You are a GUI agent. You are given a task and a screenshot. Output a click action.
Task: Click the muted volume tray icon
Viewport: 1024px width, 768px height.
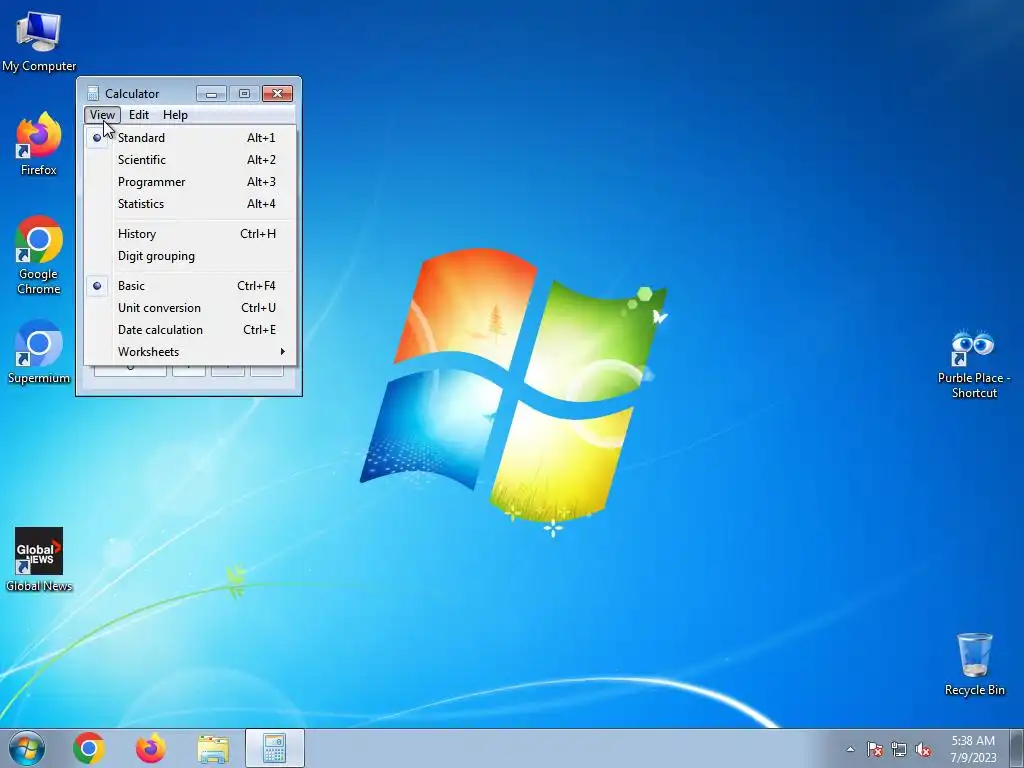click(x=923, y=749)
